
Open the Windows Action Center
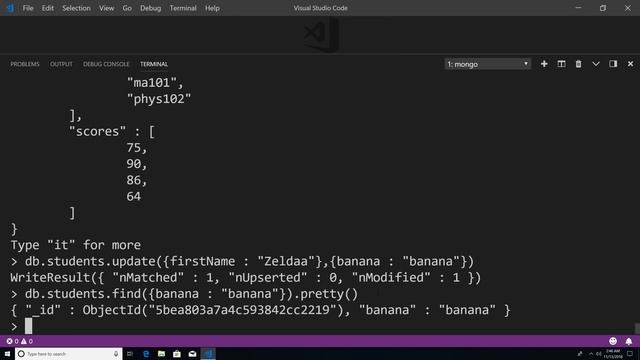coord(630,354)
